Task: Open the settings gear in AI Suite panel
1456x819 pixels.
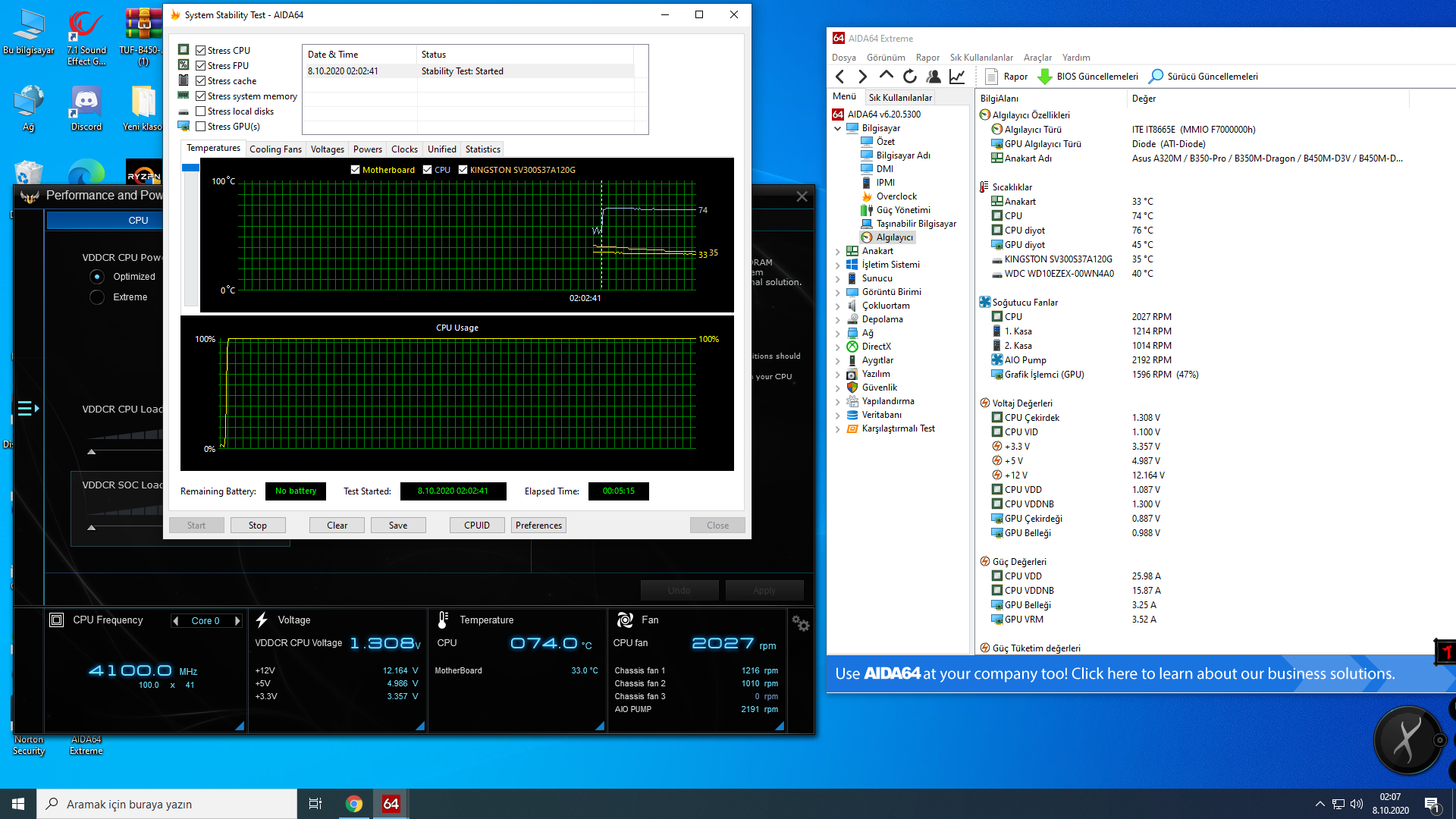Action: 801,623
